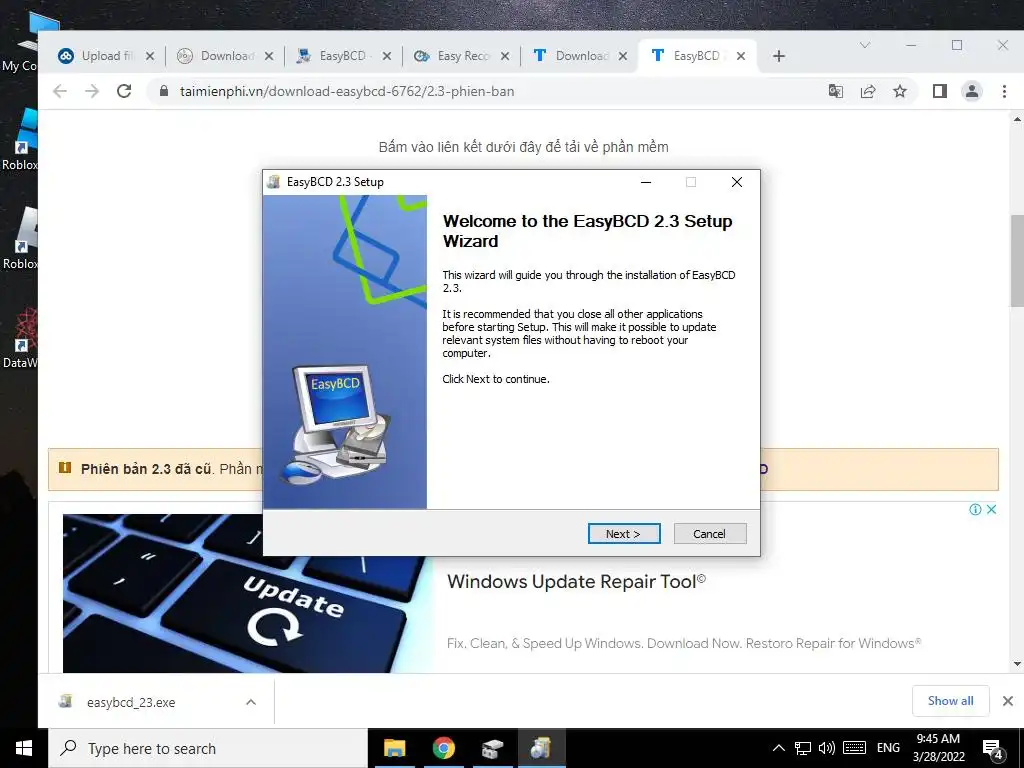Open the downloaded easybcd_23.exe file
The height and width of the screenshot is (768, 1024).
click(x=131, y=703)
